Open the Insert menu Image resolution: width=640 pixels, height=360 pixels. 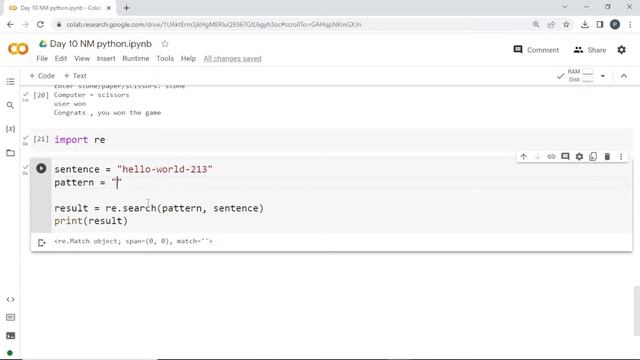106,59
